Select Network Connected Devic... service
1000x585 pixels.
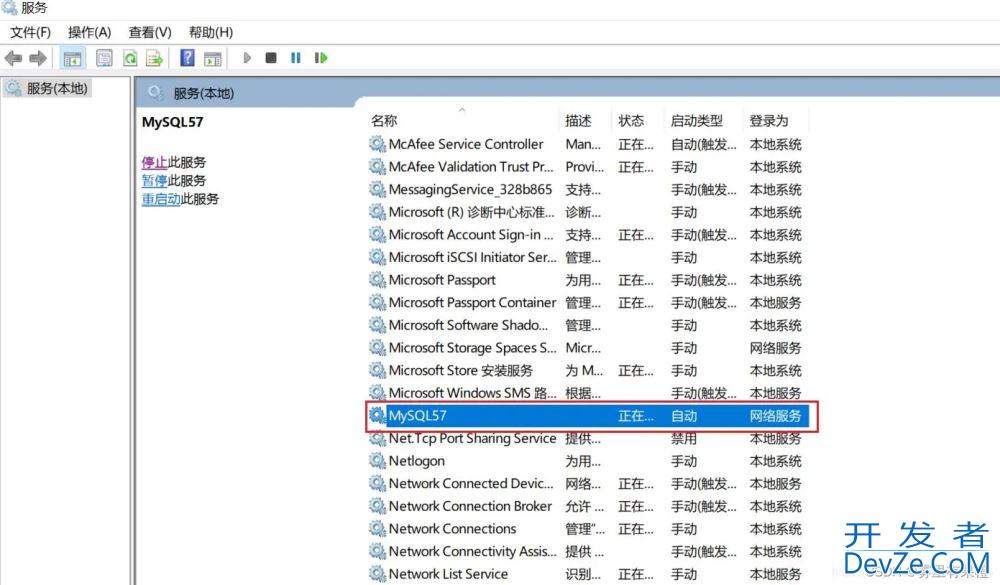point(471,484)
